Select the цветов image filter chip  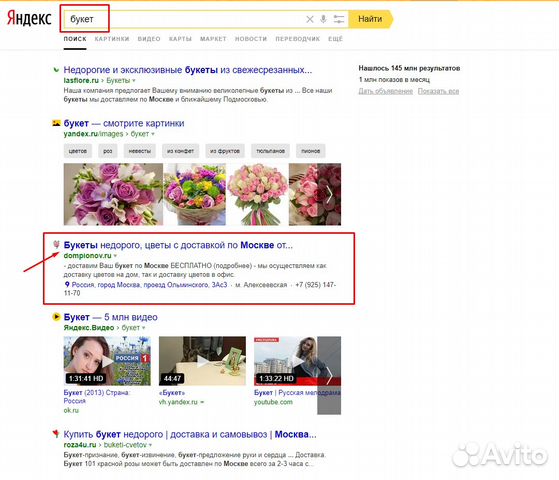pyautogui.click(x=78, y=151)
